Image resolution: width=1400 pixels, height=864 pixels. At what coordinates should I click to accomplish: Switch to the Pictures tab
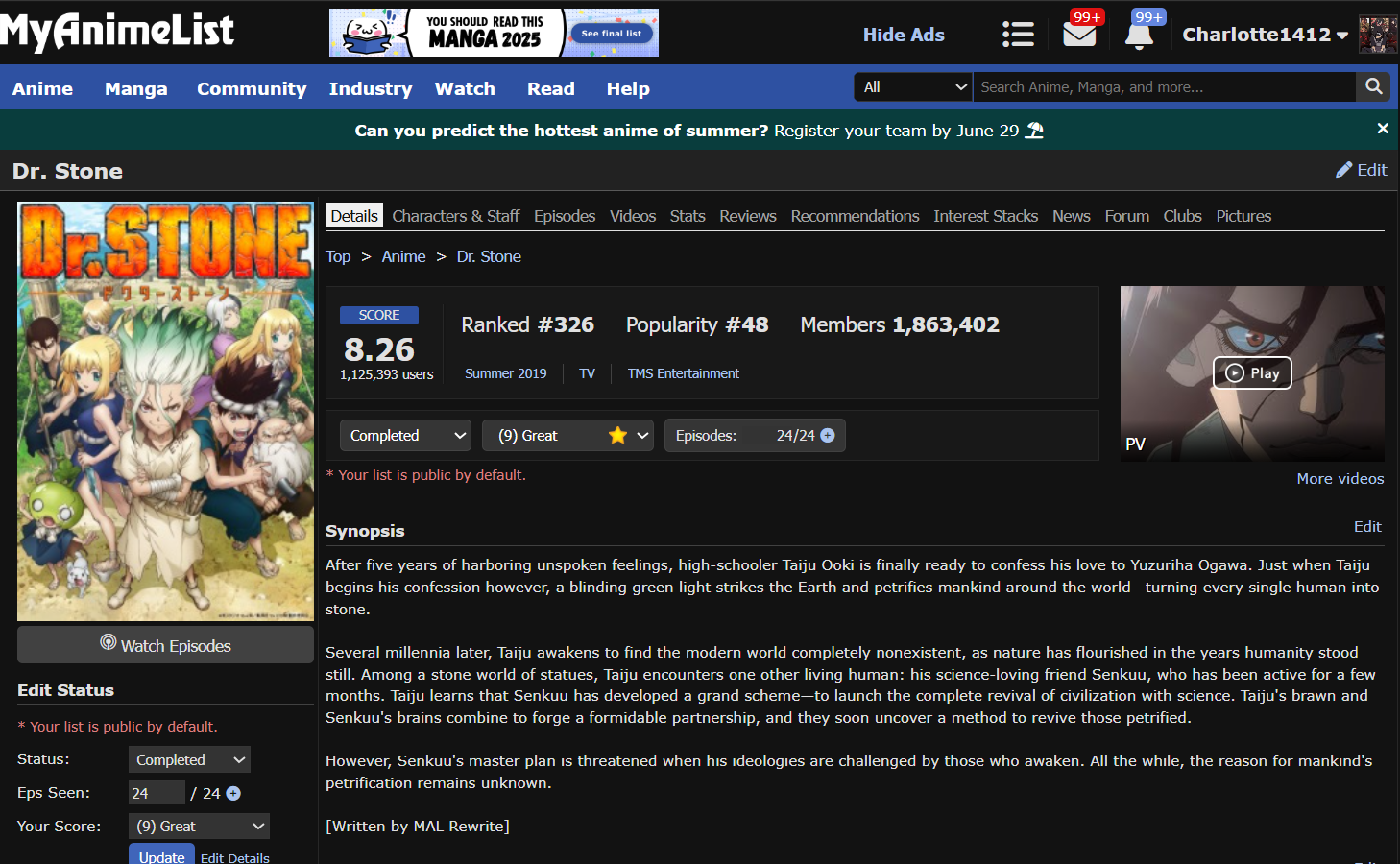pos(1243,216)
